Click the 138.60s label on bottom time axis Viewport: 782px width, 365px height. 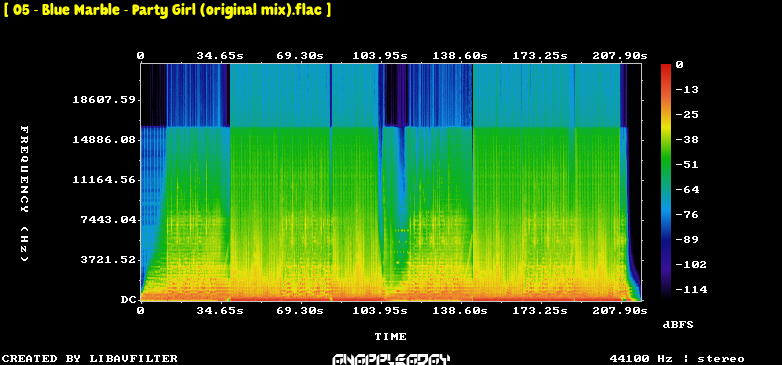460,311
